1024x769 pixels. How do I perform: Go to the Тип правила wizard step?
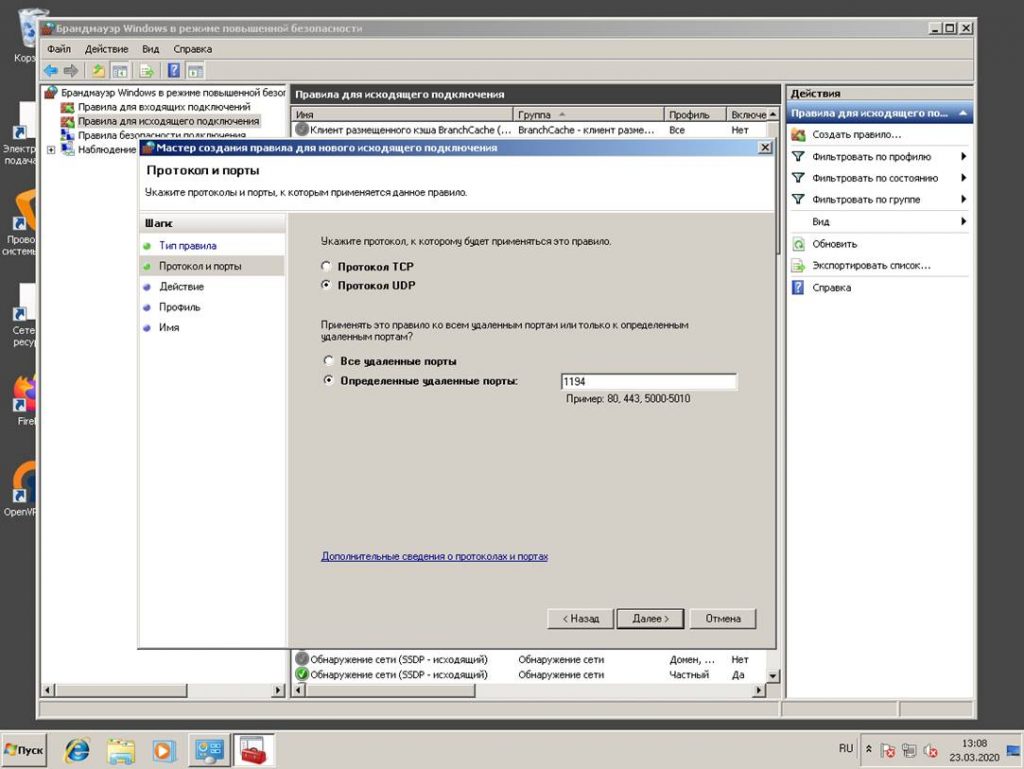tap(187, 245)
